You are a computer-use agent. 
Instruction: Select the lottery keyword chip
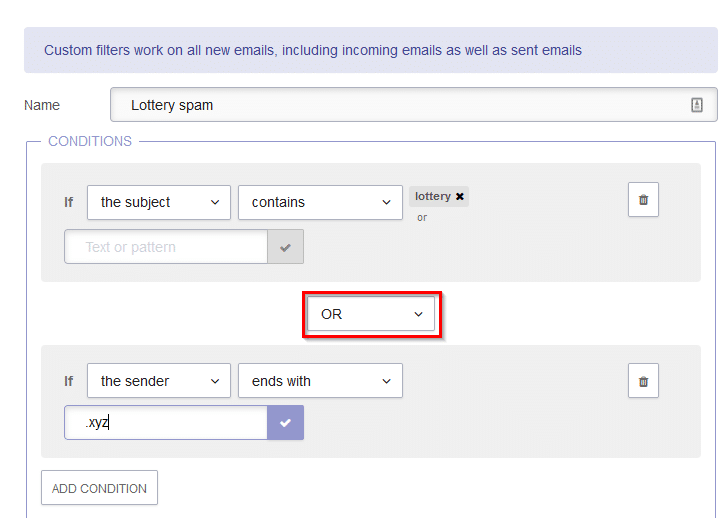click(x=433, y=196)
